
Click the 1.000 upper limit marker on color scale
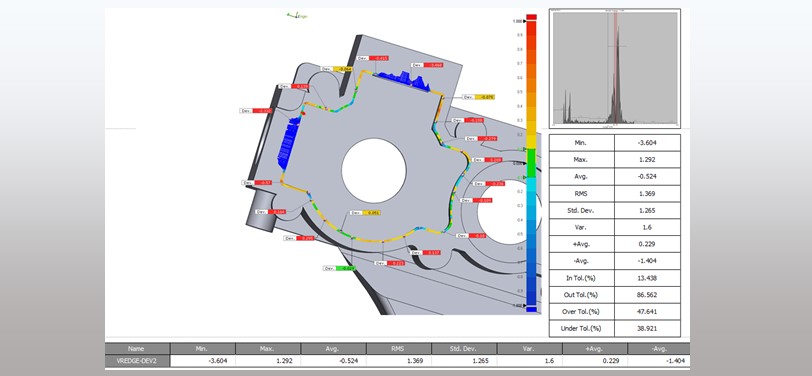pyautogui.click(x=518, y=21)
